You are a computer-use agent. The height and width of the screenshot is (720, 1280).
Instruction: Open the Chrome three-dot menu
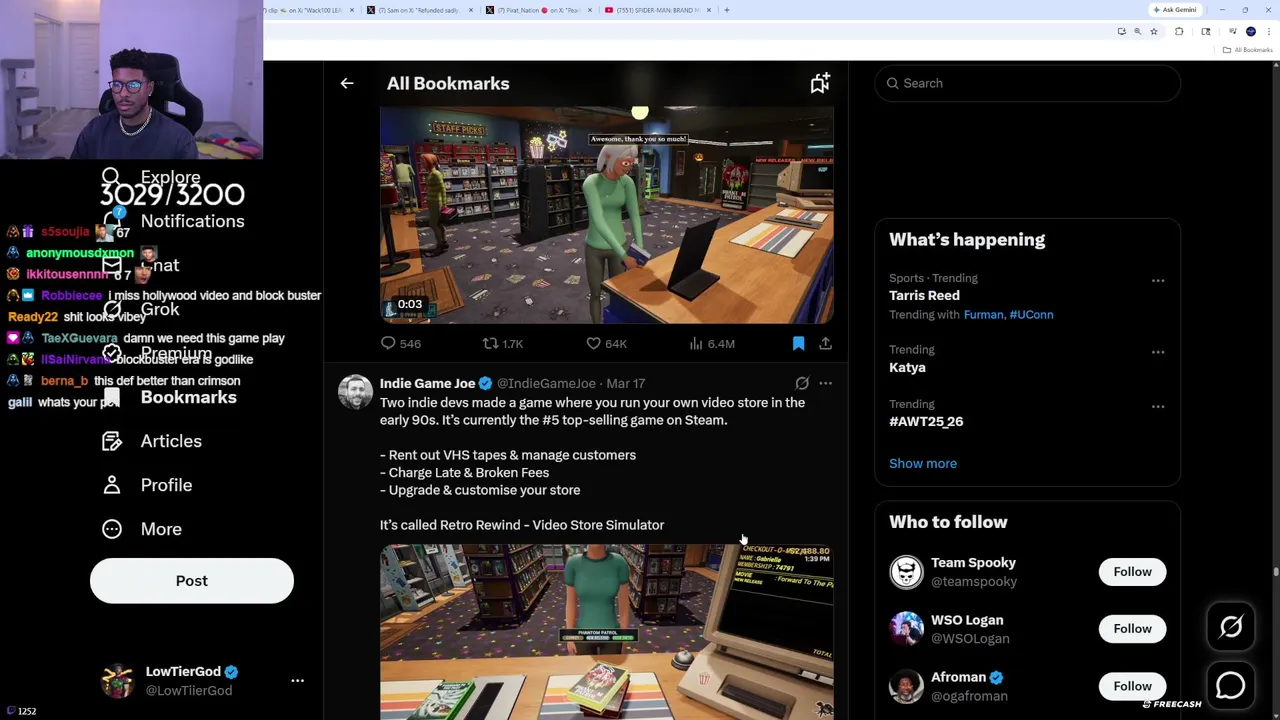click(x=1268, y=32)
